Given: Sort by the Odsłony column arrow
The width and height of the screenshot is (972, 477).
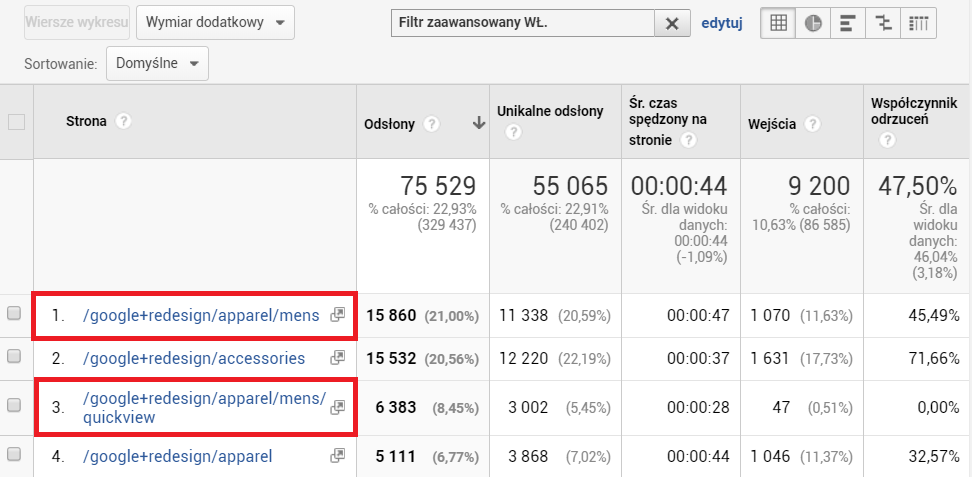Looking at the screenshot, I should click(478, 124).
